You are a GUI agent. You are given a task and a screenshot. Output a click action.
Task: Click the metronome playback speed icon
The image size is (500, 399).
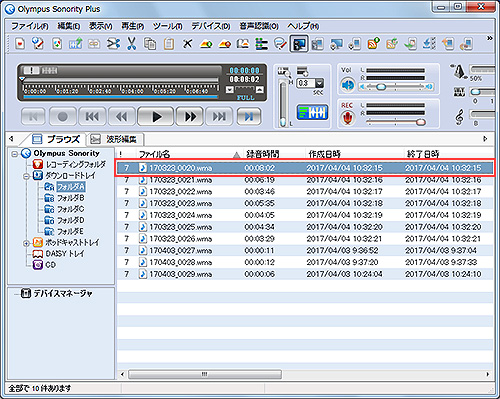459,71
